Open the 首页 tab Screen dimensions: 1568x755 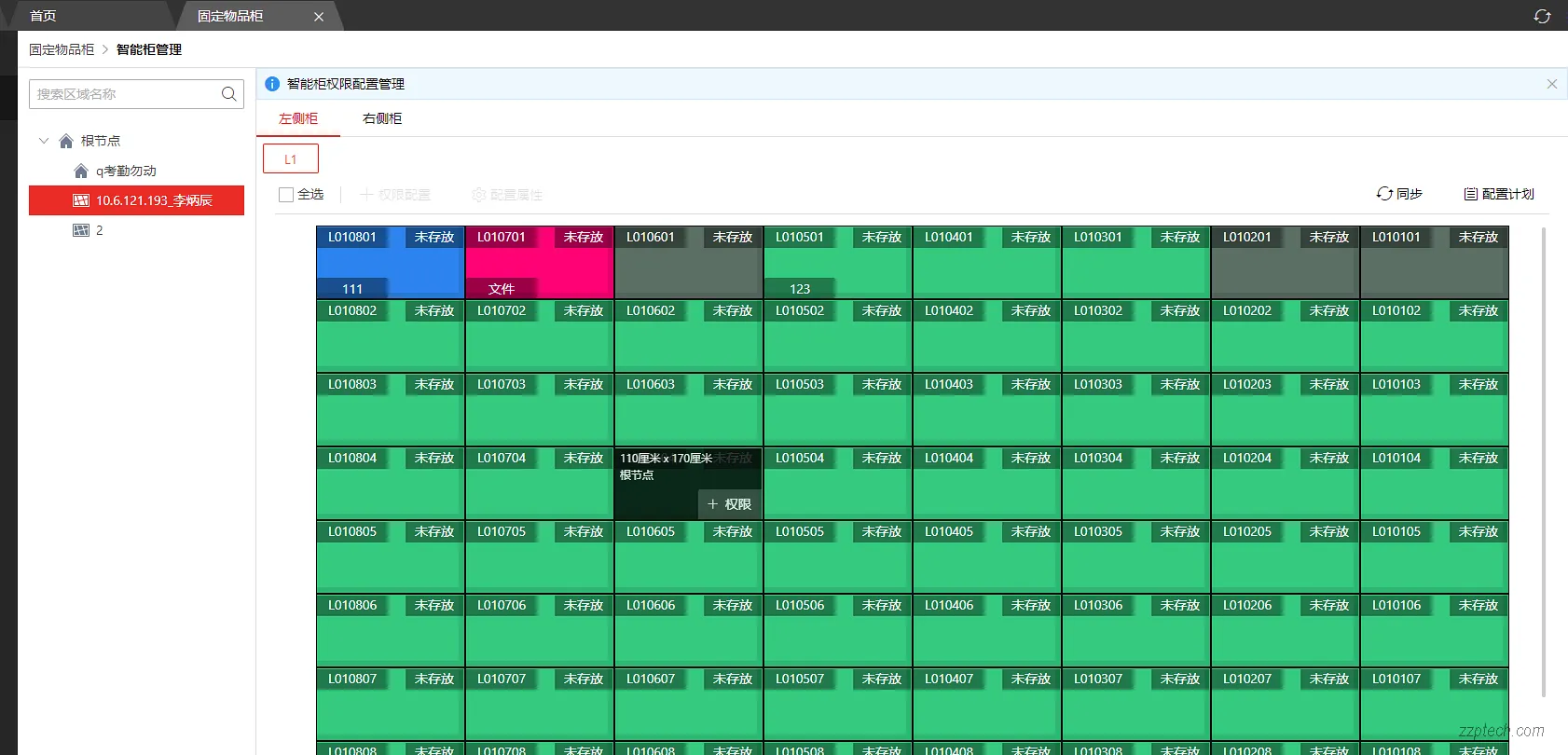click(43, 16)
